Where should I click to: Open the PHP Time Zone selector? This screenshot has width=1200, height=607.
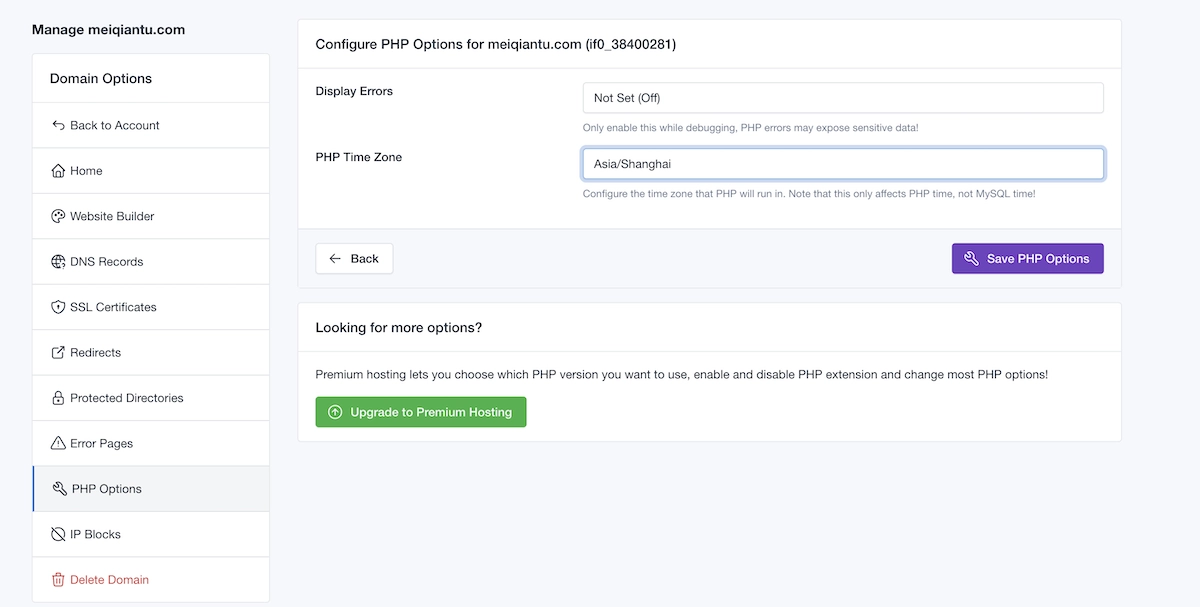pyautogui.click(x=842, y=164)
